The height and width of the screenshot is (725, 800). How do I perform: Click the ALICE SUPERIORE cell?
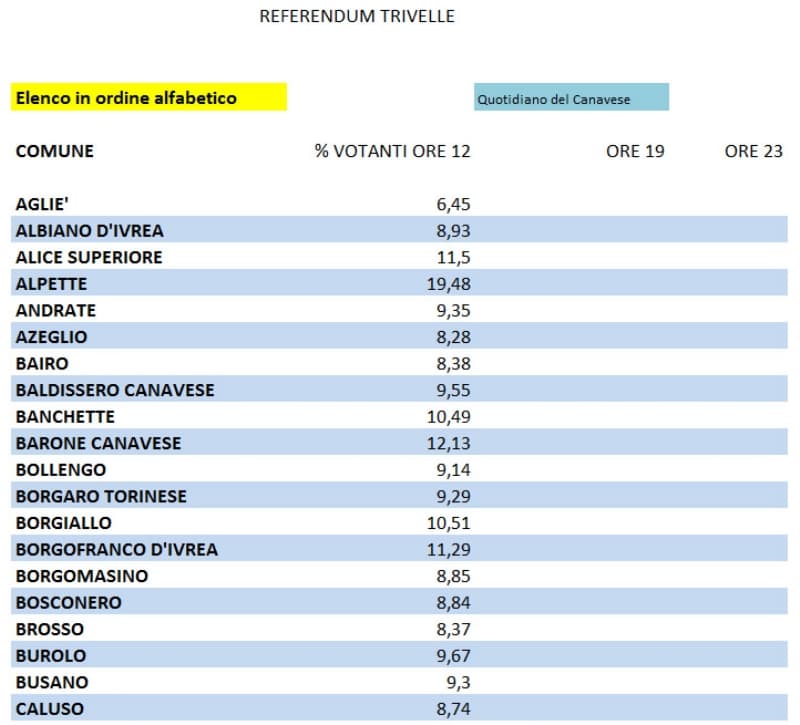(89, 257)
